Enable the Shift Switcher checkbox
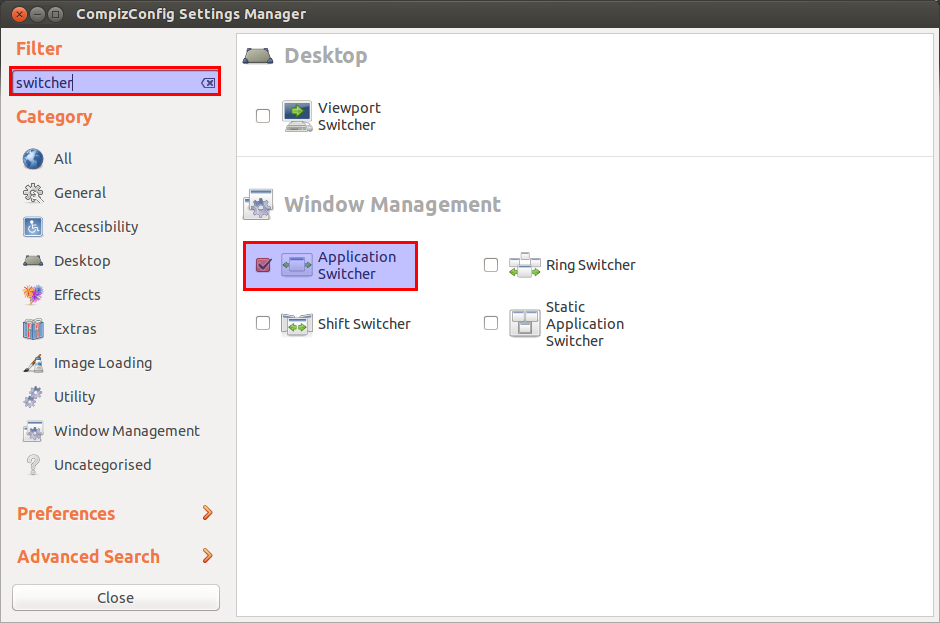The image size is (940, 623). (263, 323)
